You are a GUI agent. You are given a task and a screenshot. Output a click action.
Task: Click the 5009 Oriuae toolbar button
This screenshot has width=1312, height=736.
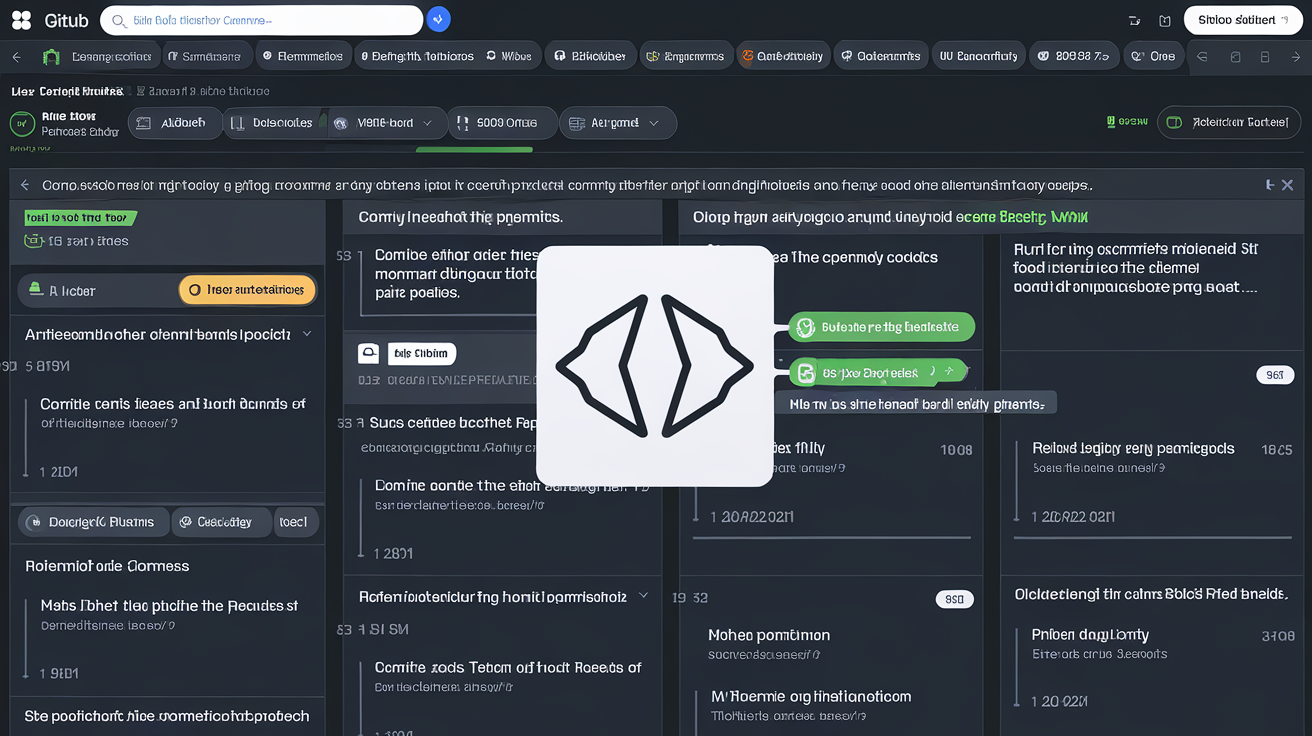point(500,123)
